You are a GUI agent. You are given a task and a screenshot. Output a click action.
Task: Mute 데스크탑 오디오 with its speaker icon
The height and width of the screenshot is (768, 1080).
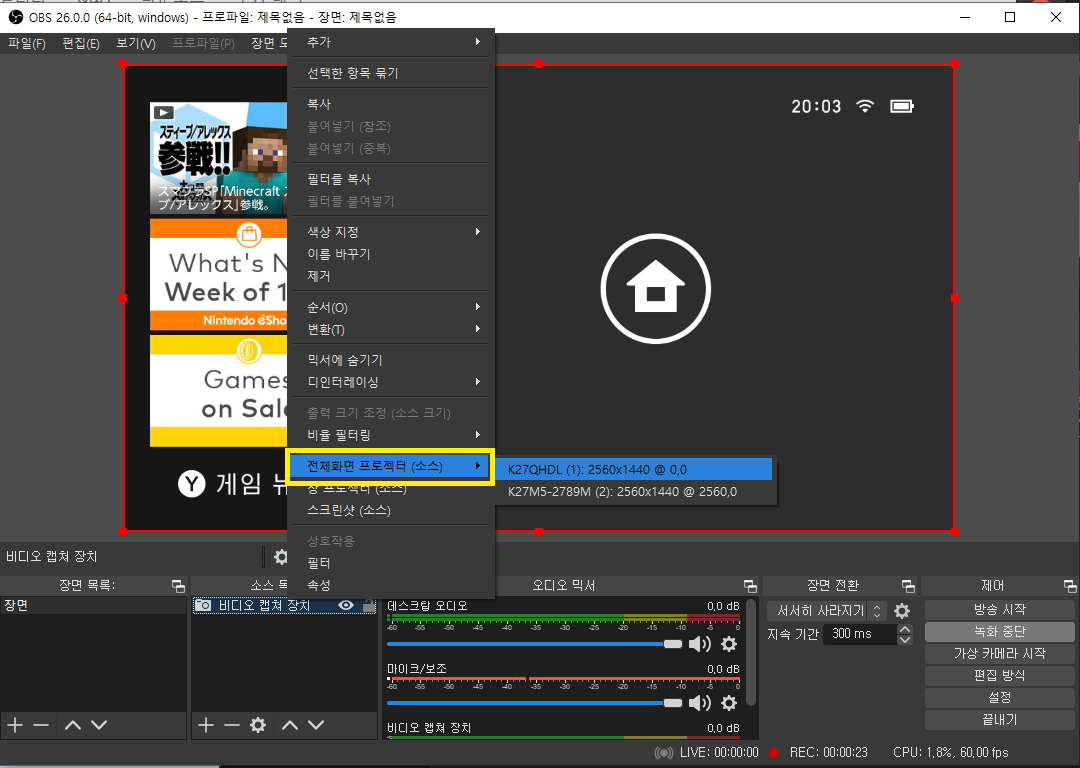[700, 644]
